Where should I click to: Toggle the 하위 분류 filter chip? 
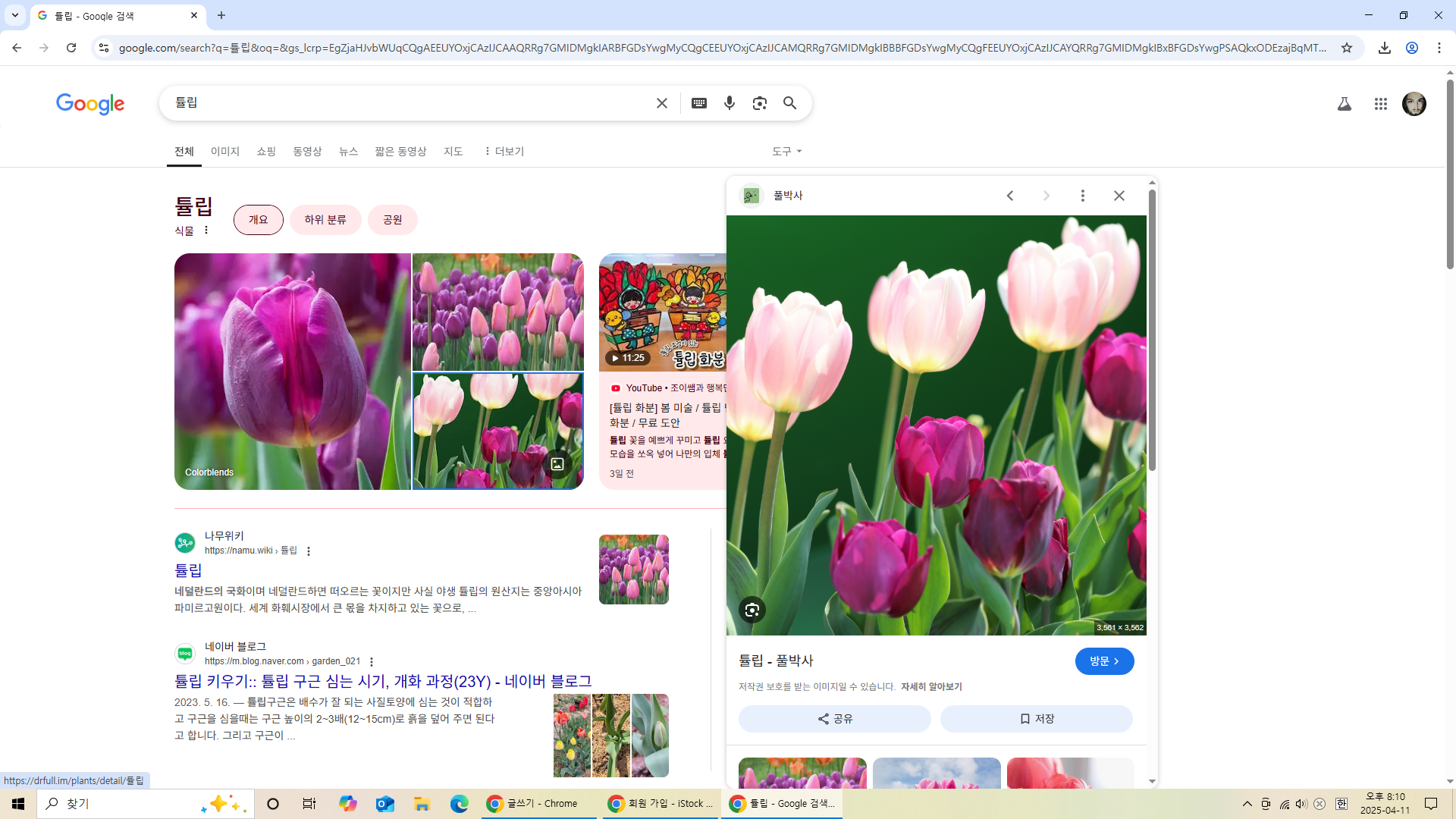(325, 219)
